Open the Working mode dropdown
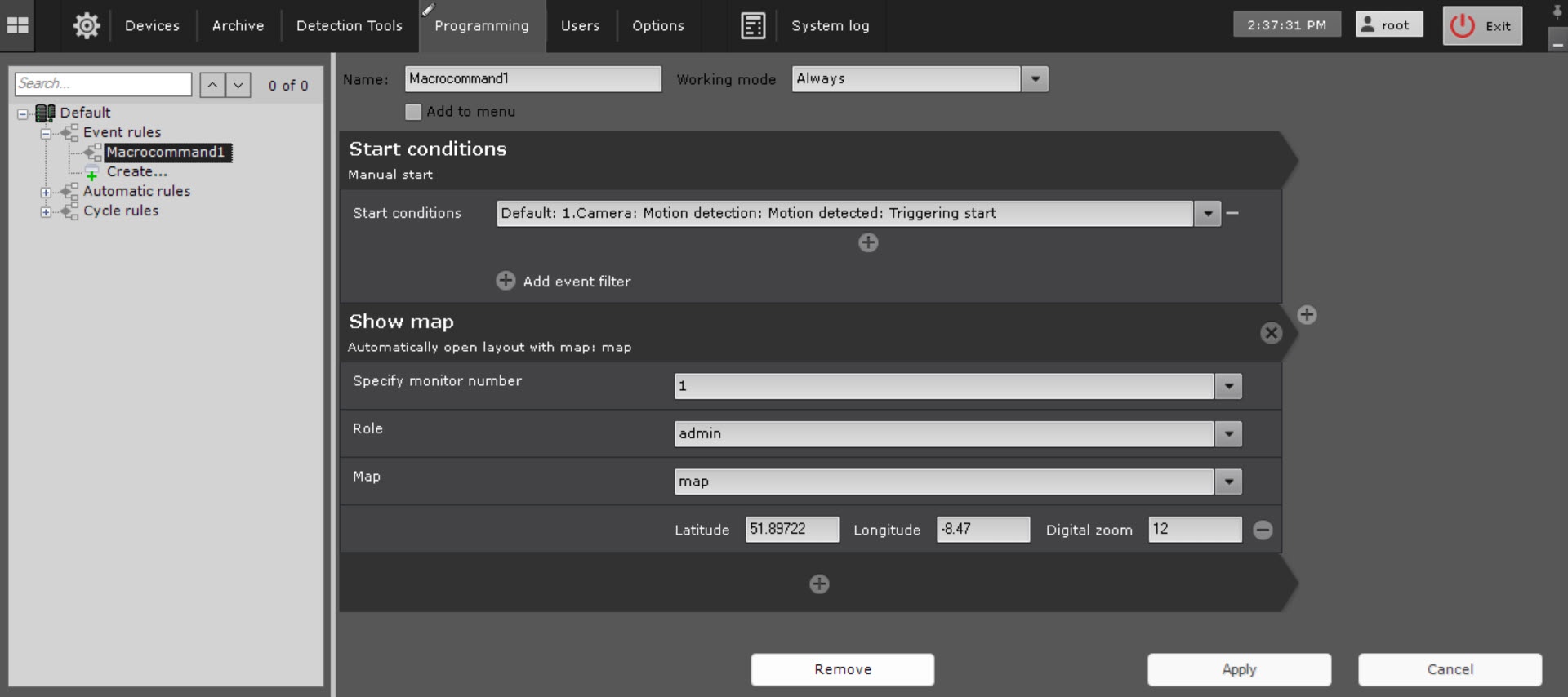The height and width of the screenshot is (697, 1568). [x=1035, y=79]
